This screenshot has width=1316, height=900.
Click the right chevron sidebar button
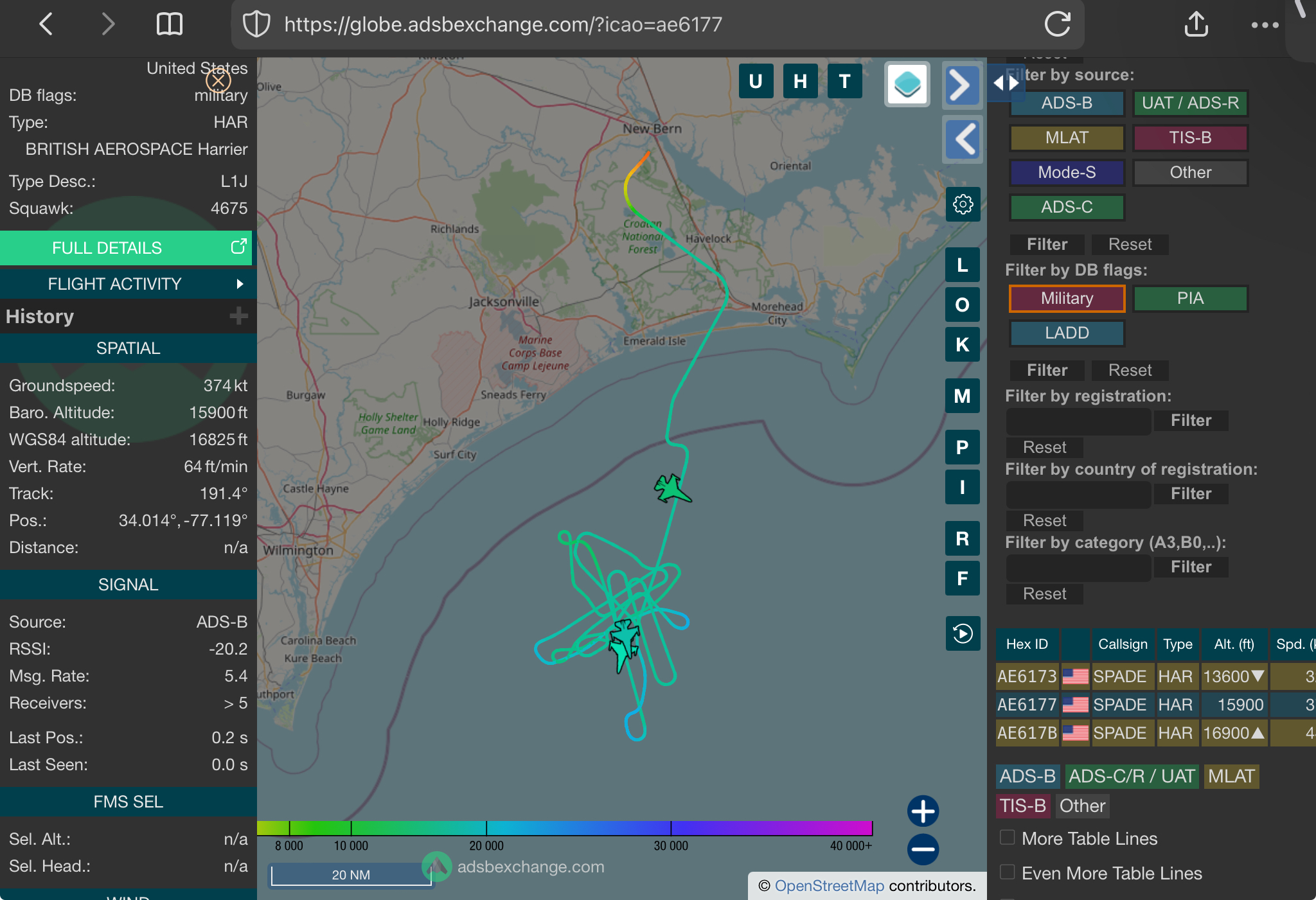[x=962, y=85]
